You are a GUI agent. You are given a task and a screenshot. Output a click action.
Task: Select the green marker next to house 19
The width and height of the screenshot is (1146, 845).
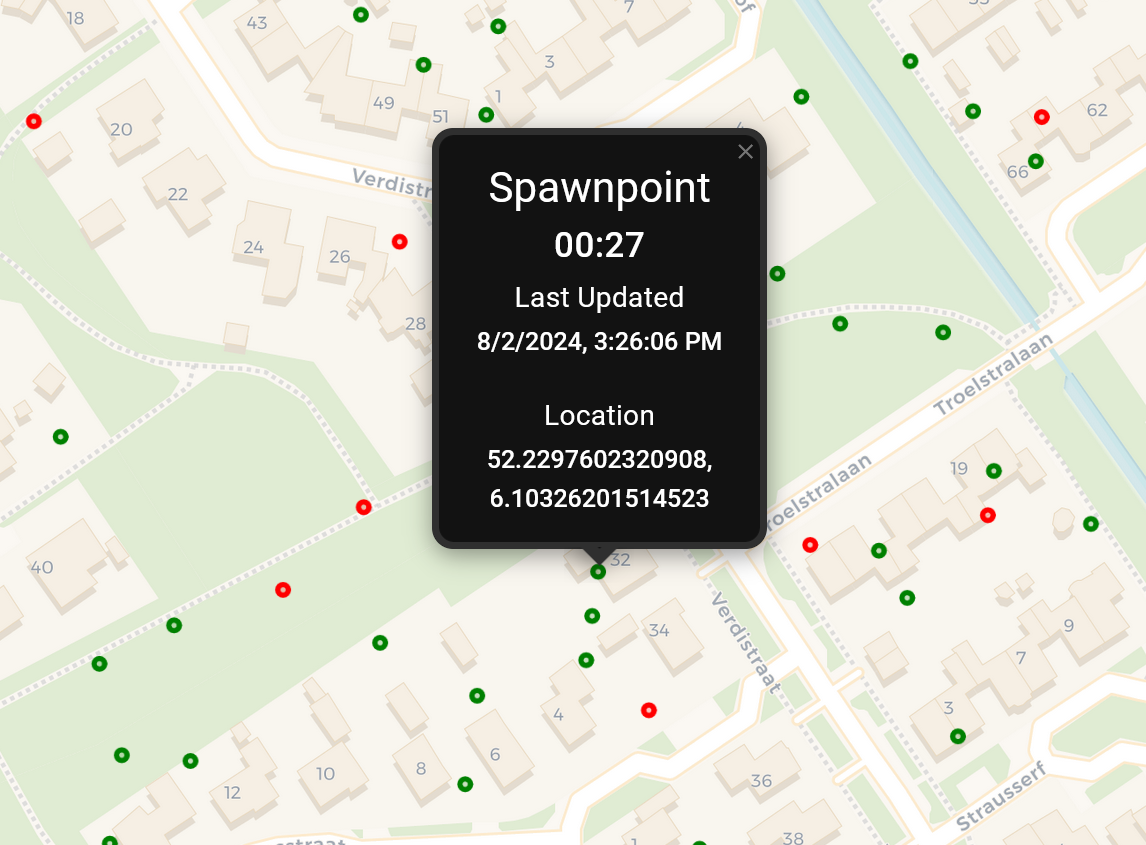pos(993,471)
